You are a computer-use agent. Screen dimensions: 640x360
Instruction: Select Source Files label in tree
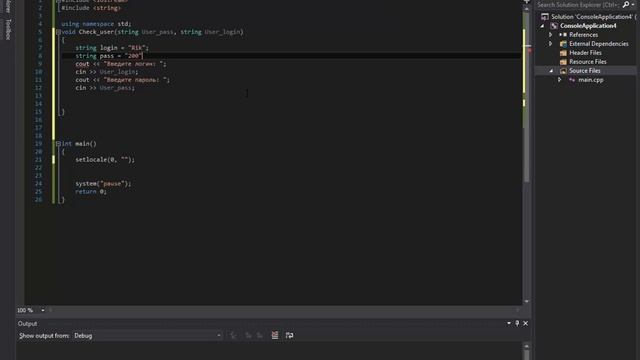coord(584,71)
